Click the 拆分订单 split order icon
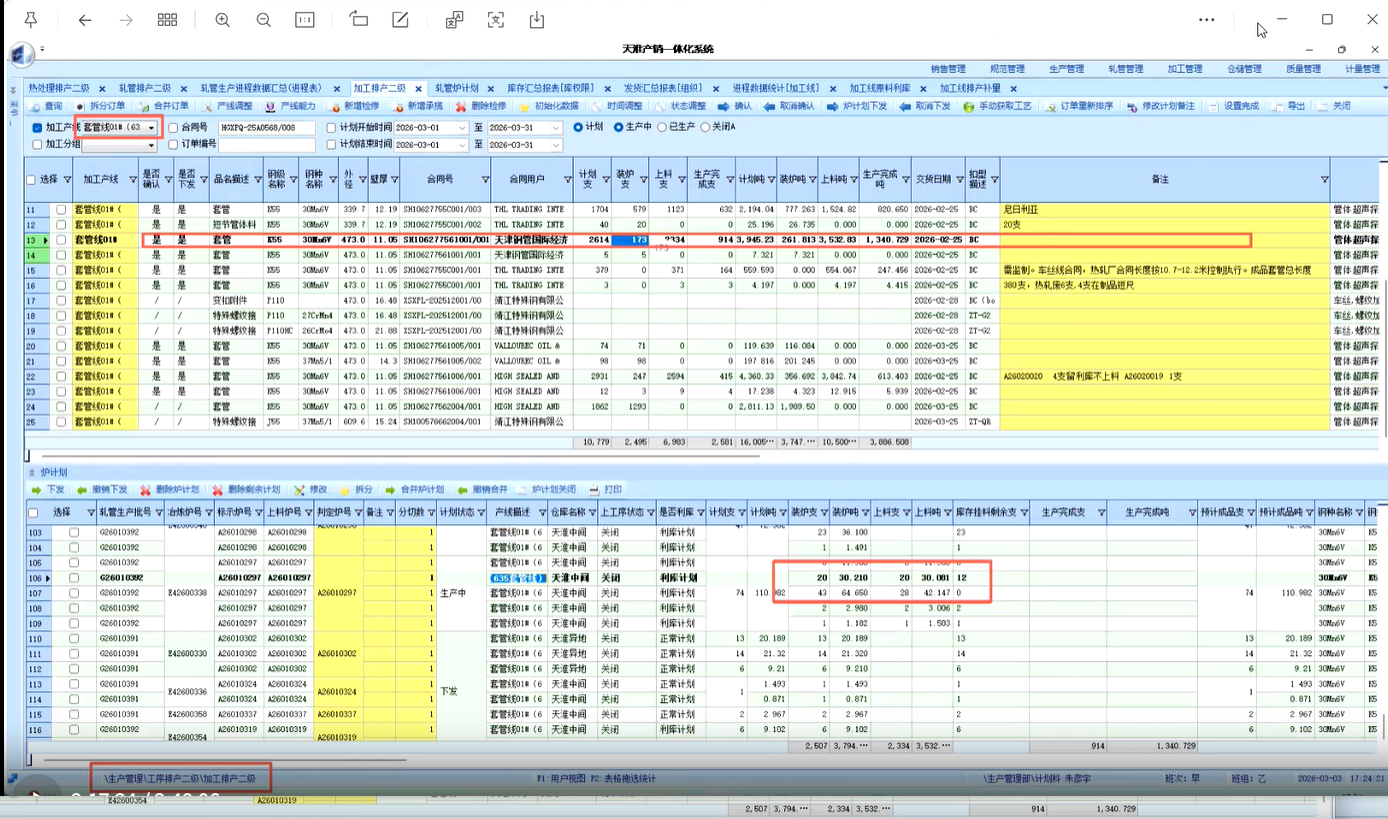Image resolution: width=1388 pixels, height=819 pixels. [x=81, y=106]
